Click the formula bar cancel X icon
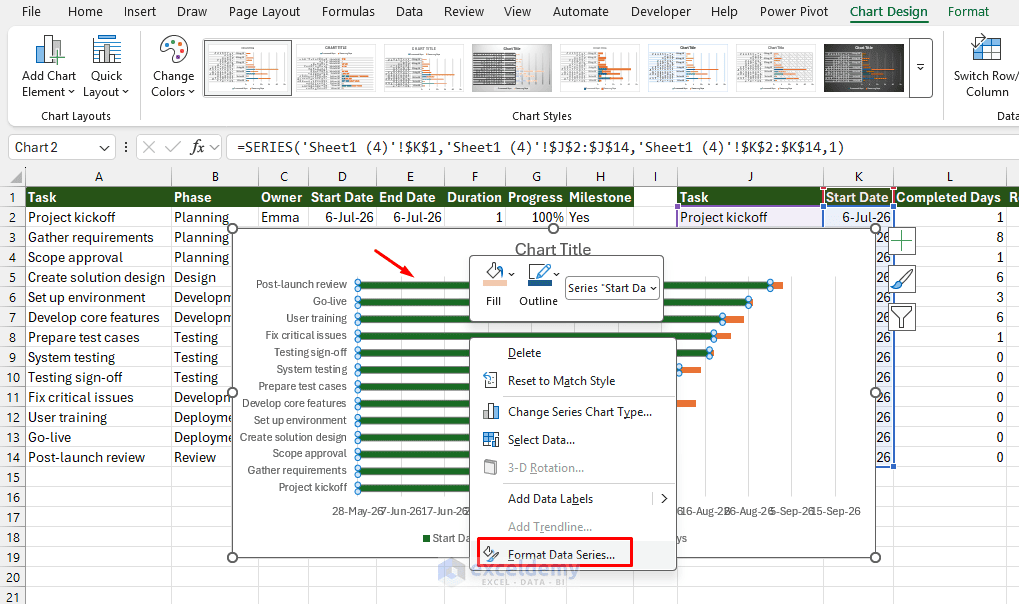Screen dimensions: 1019x604 pos(149,148)
